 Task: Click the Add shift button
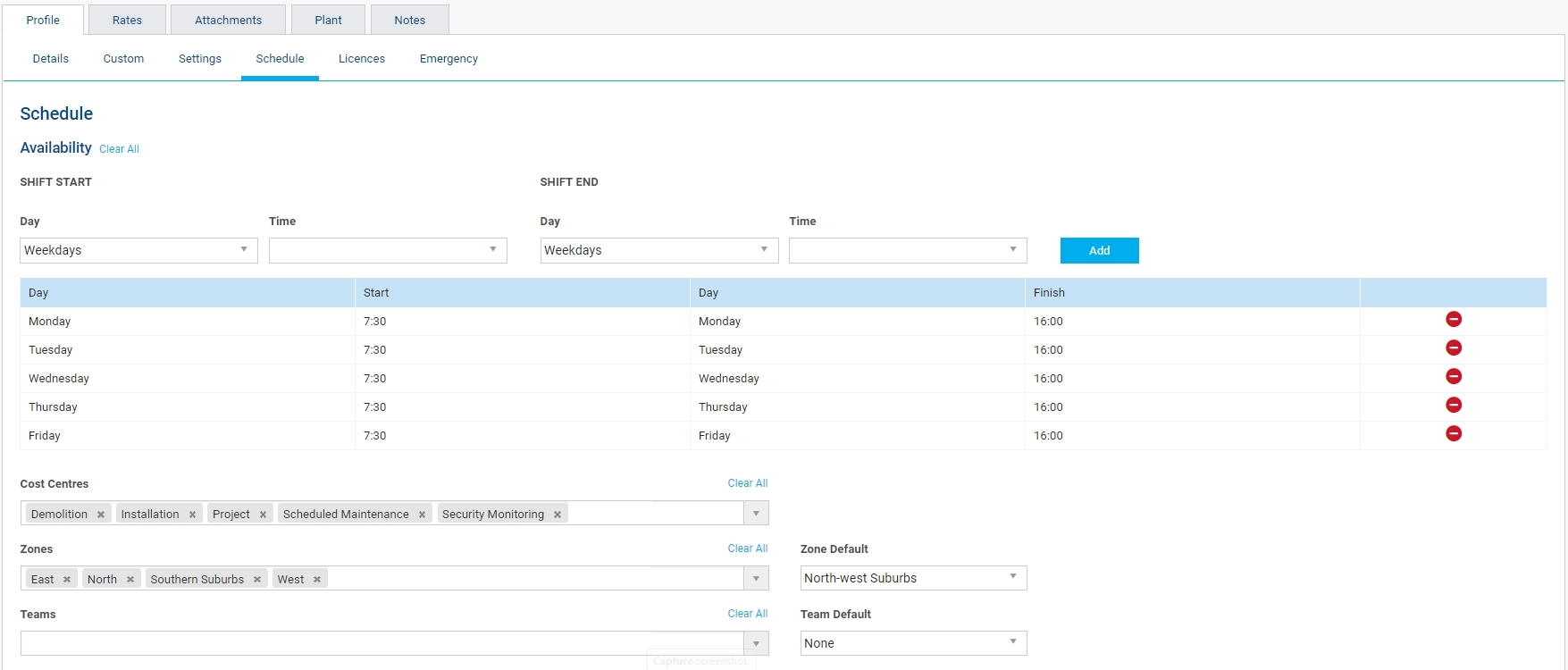coord(1099,251)
